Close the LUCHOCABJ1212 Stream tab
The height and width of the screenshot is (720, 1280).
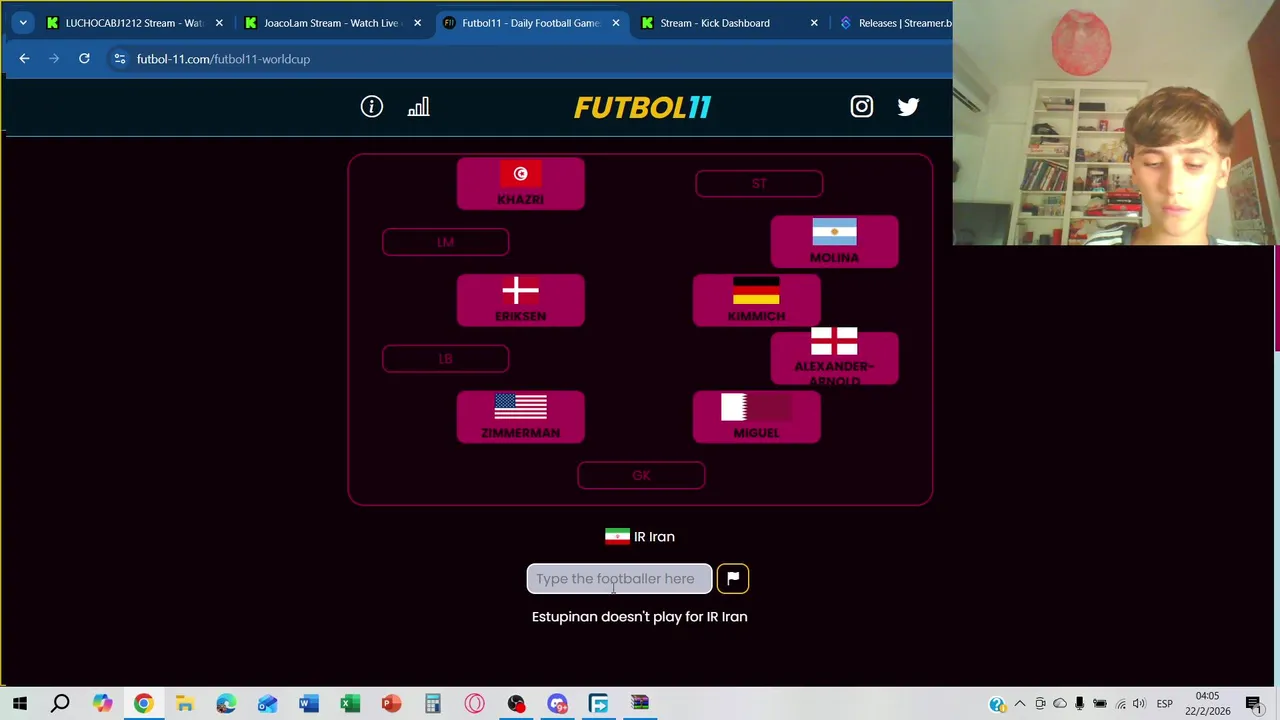tap(219, 23)
